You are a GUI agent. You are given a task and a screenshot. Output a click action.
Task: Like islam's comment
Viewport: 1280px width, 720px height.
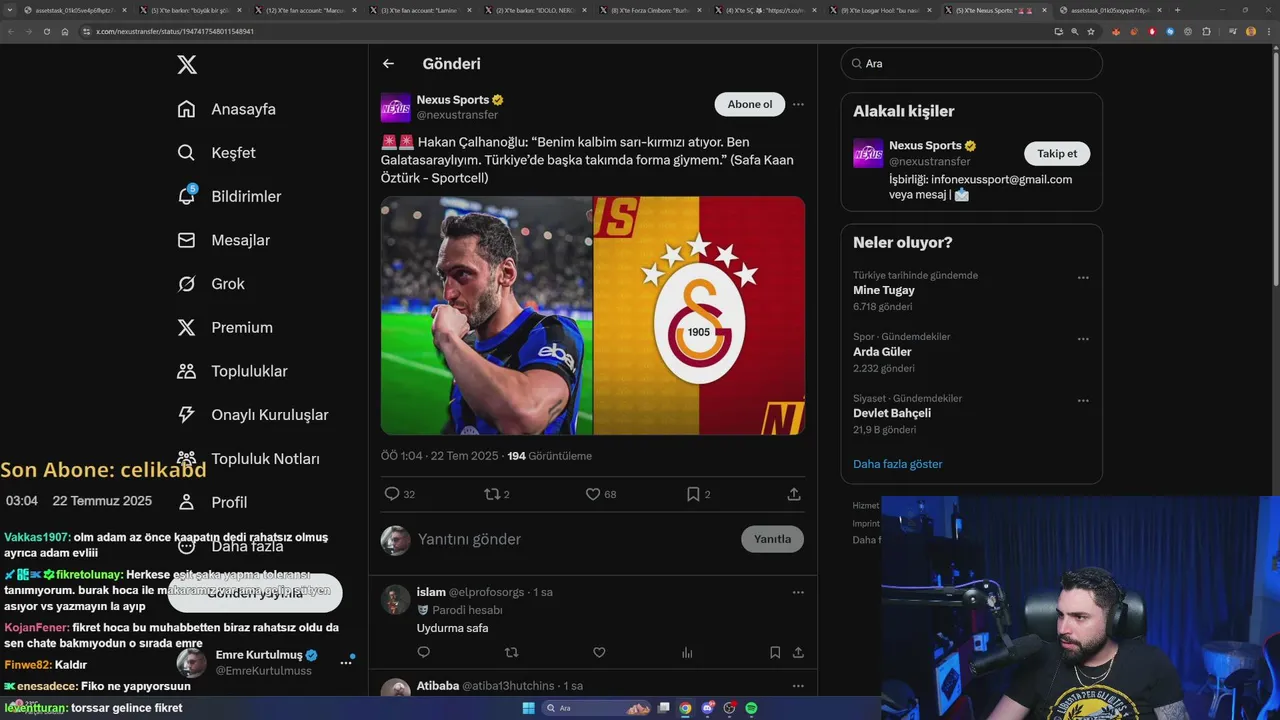click(x=599, y=652)
